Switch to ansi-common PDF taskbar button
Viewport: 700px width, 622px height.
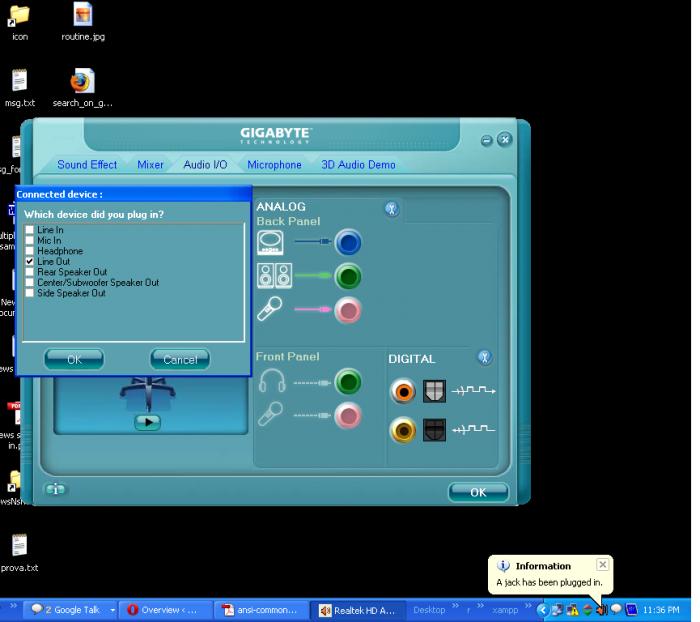262,610
